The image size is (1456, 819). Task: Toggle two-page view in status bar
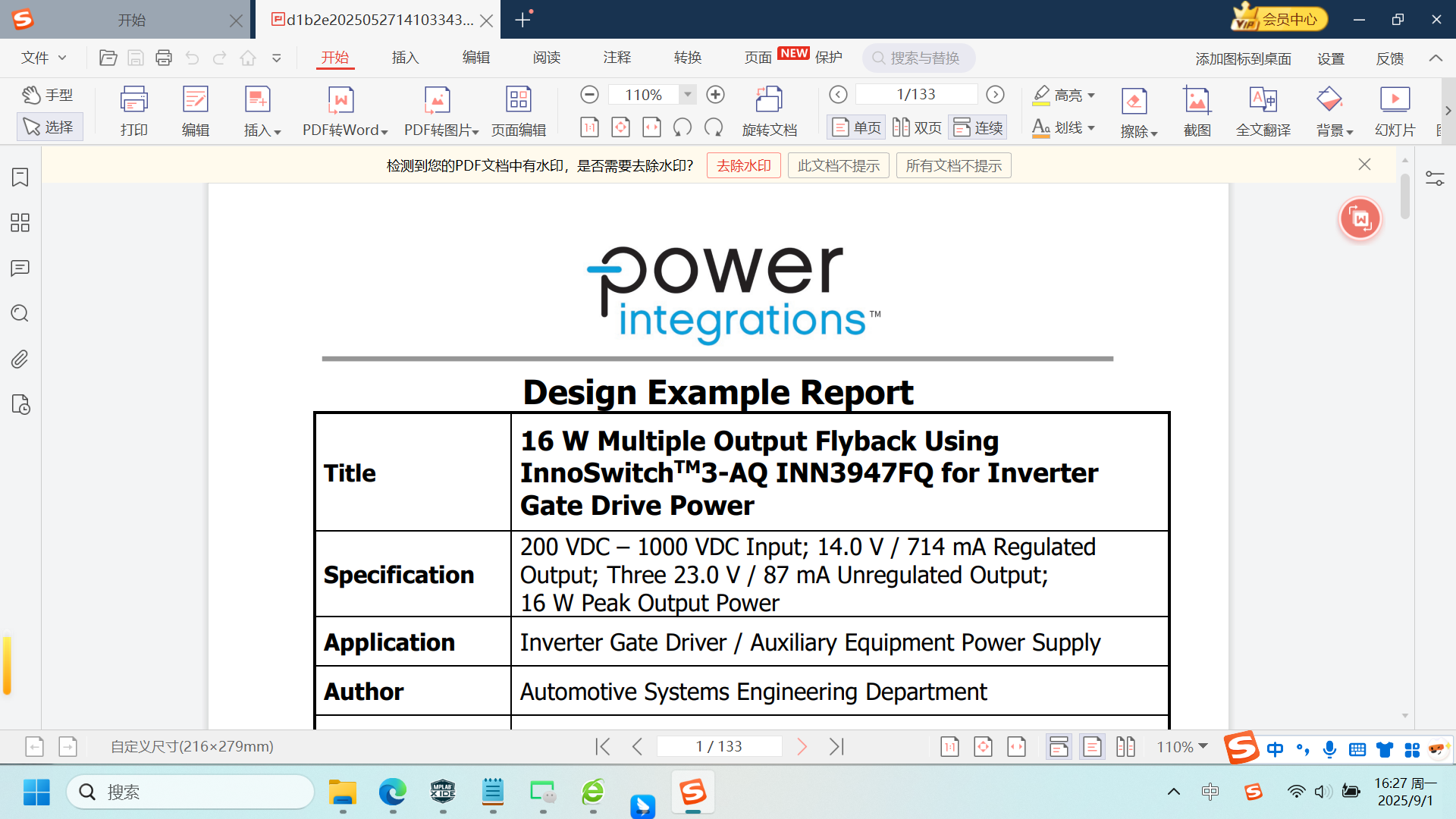coord(1125,747)
